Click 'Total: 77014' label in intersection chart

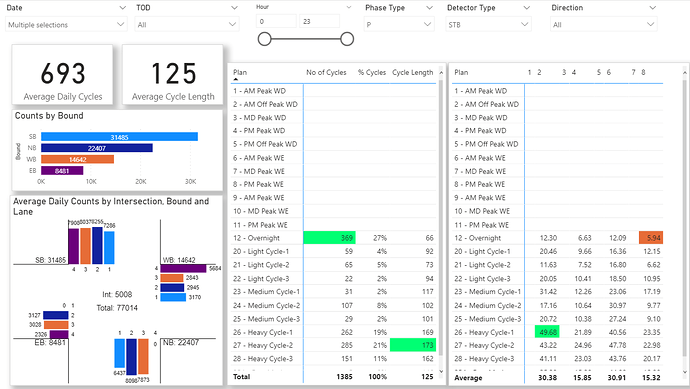(117, 308)
